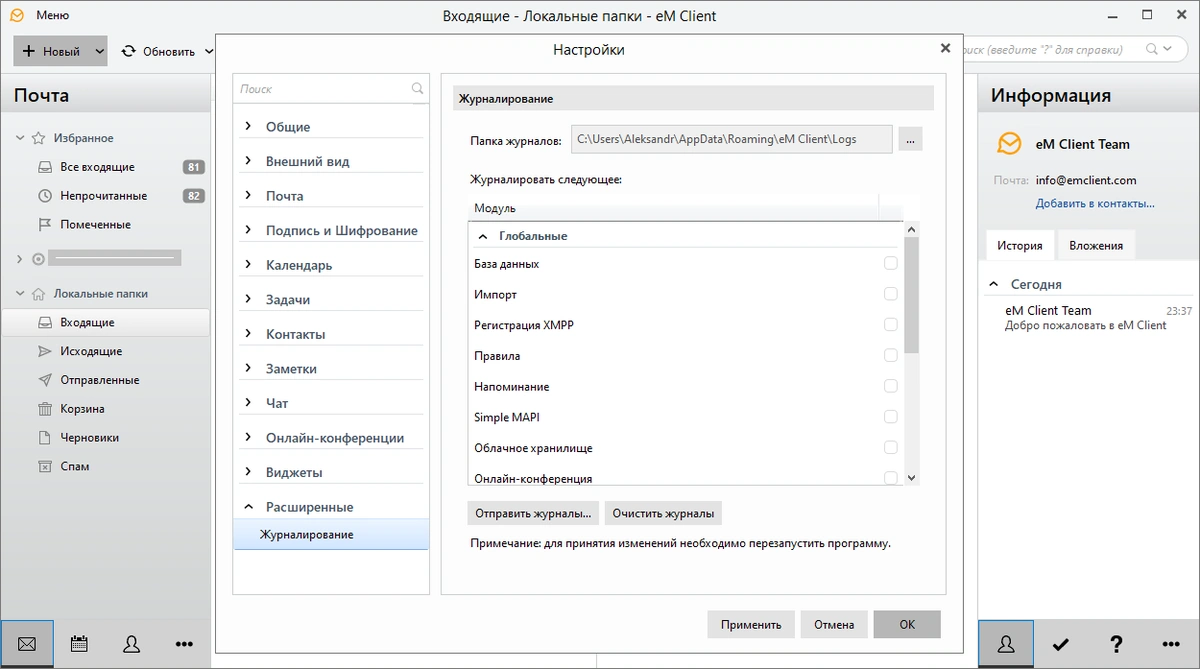
Task: Open the eM Client Team welcome message in history
Action: [x=1090, y=318]
